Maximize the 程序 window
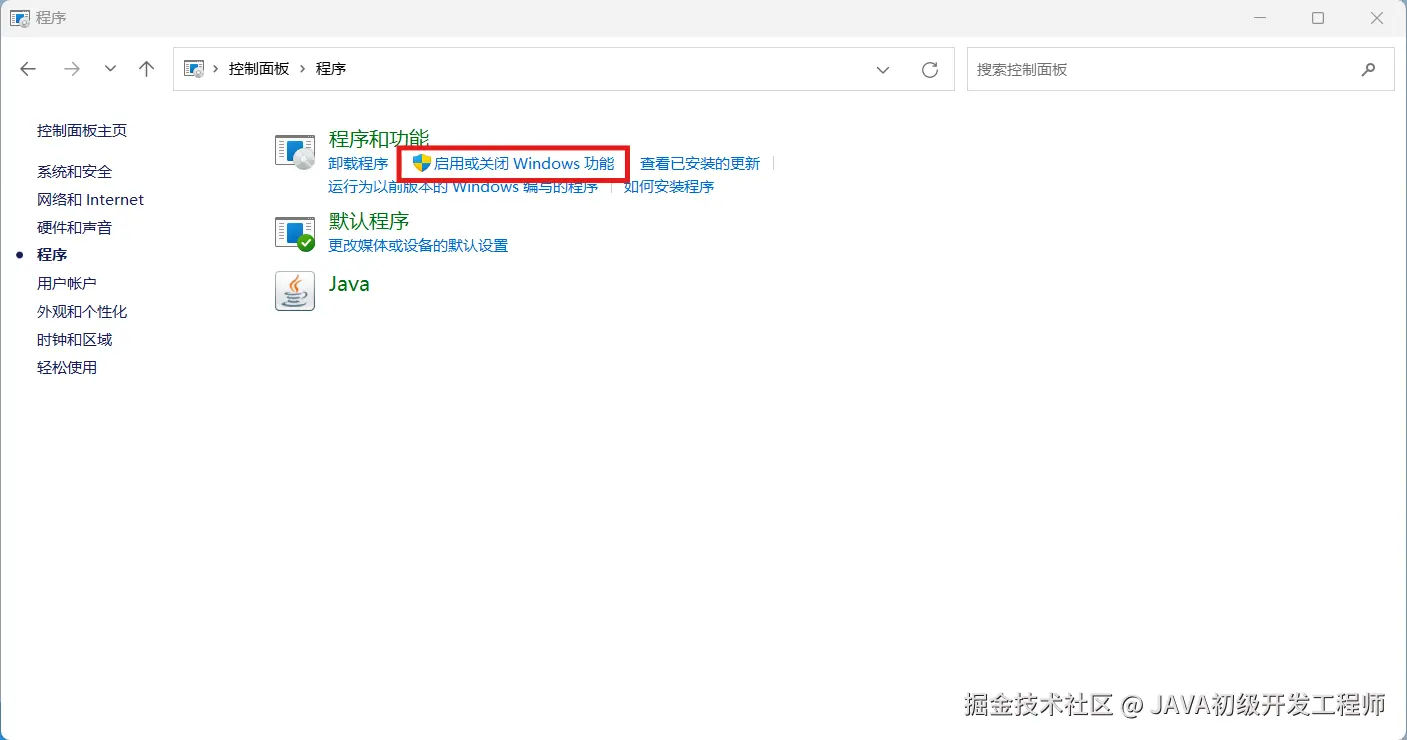The image size is (1407, 740). click(x=1318, y=18)
